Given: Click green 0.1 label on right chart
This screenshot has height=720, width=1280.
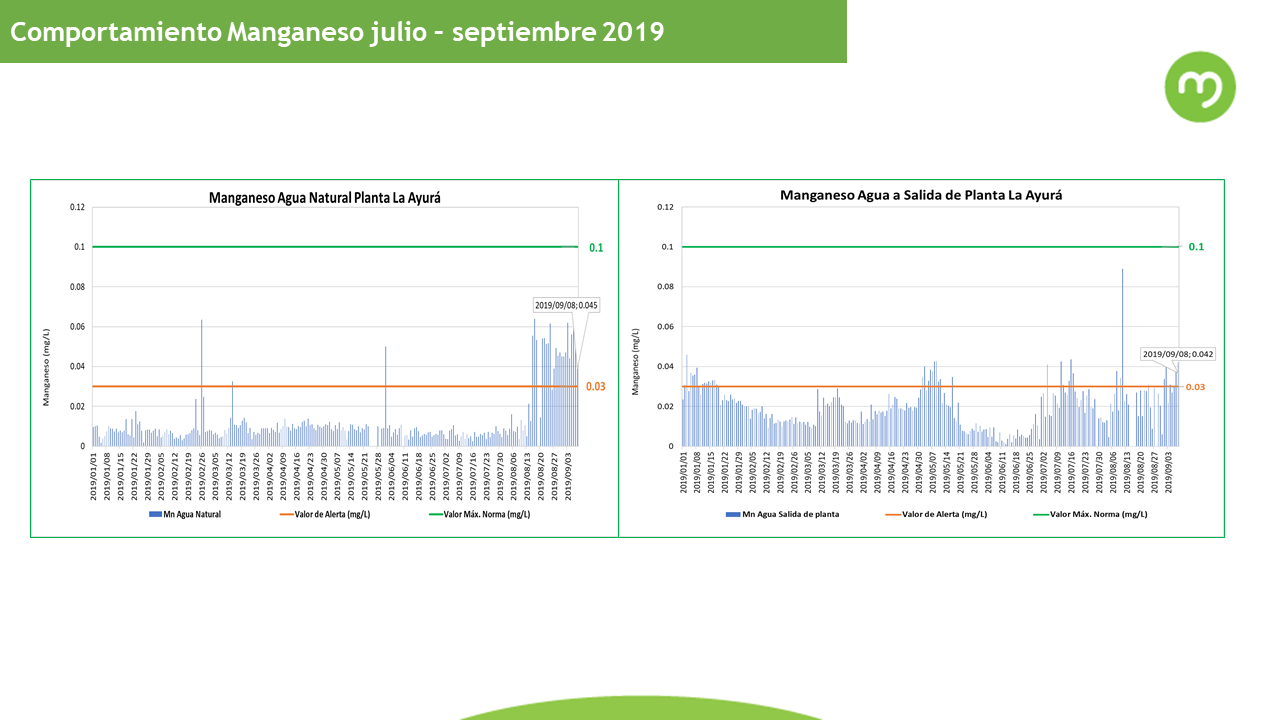Looking at the screenshot, I should pos(1196,247).
